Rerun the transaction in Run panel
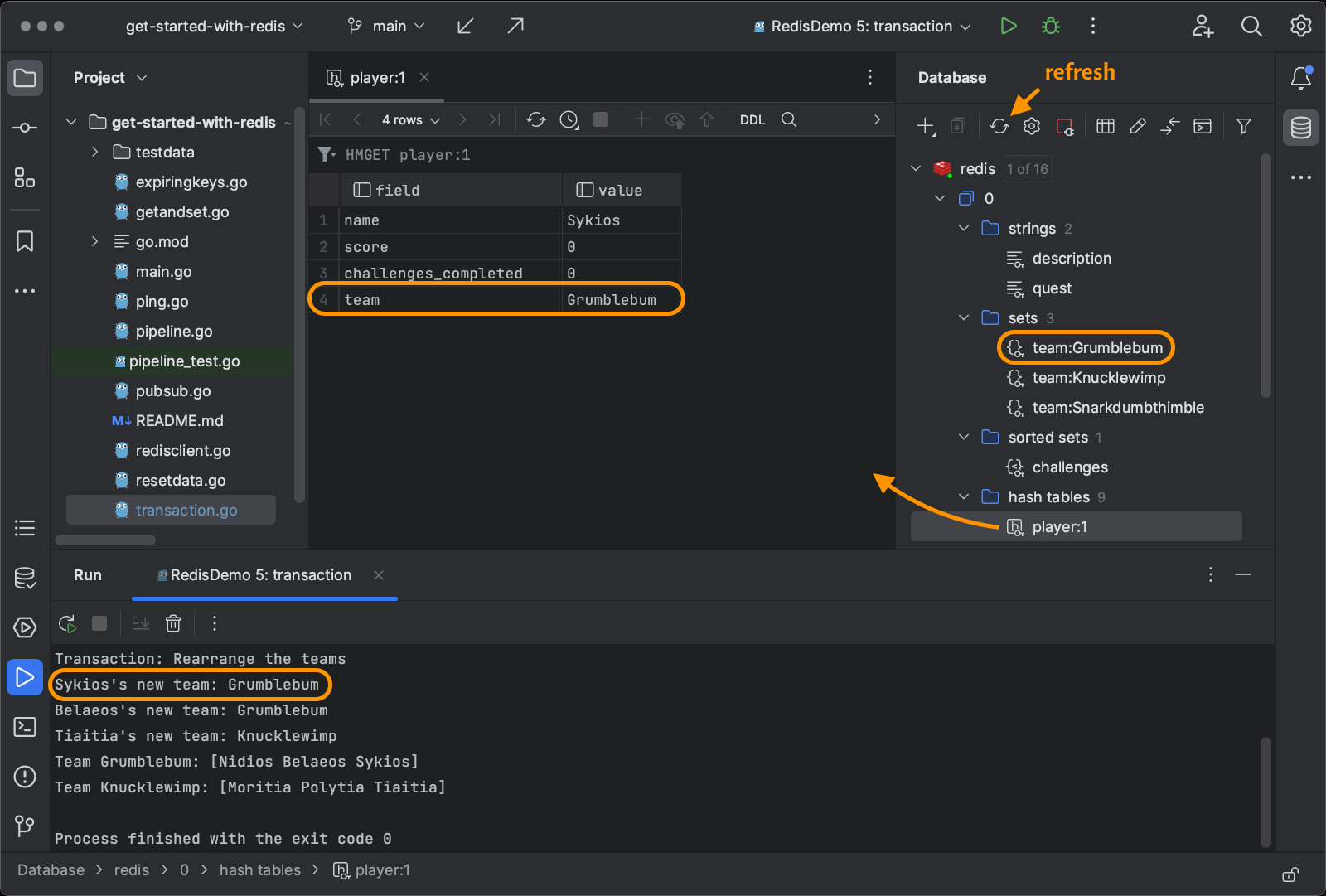 pos(67,623)
